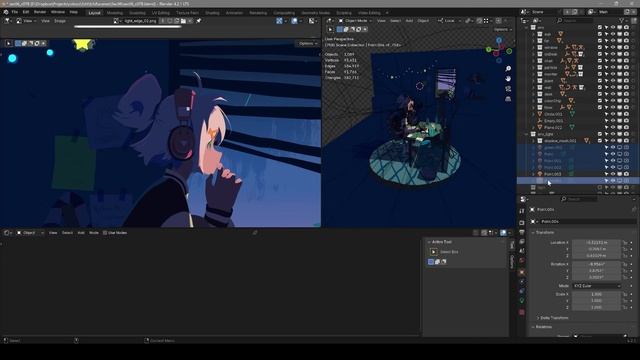The height and width of the screenshot is (360, 640).
Task: Toggle camera view icon in the 3D viewport
Action: [508, 89]
